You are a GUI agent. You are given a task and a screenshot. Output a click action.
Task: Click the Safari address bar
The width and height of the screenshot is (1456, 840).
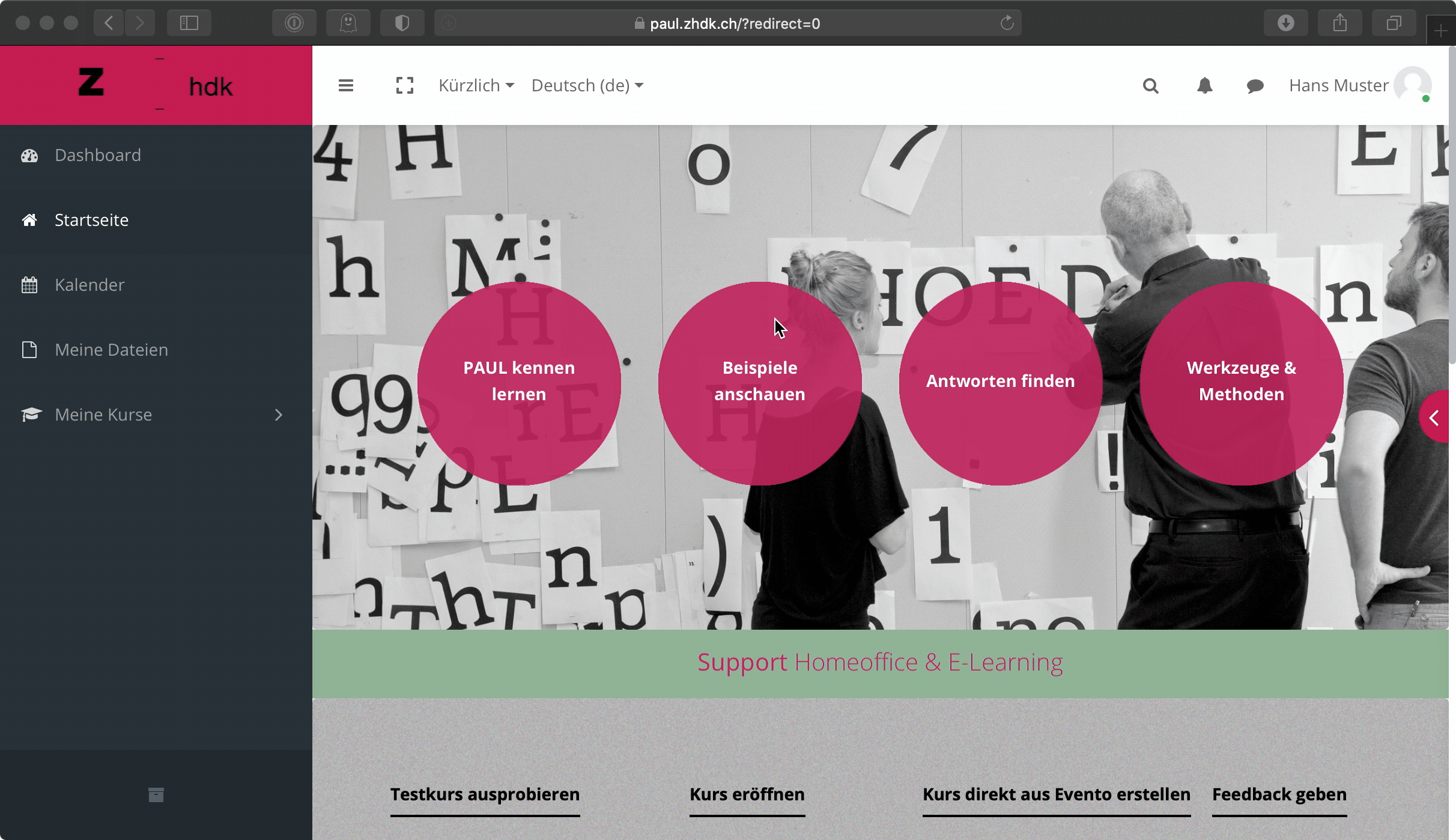click(x=734, y=23)
